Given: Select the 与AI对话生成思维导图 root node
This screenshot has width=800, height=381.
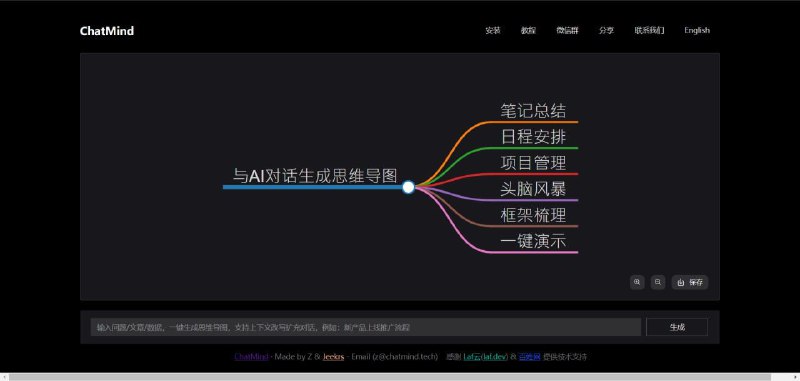Looking at the screenshot, I should [x=315, y=176].
